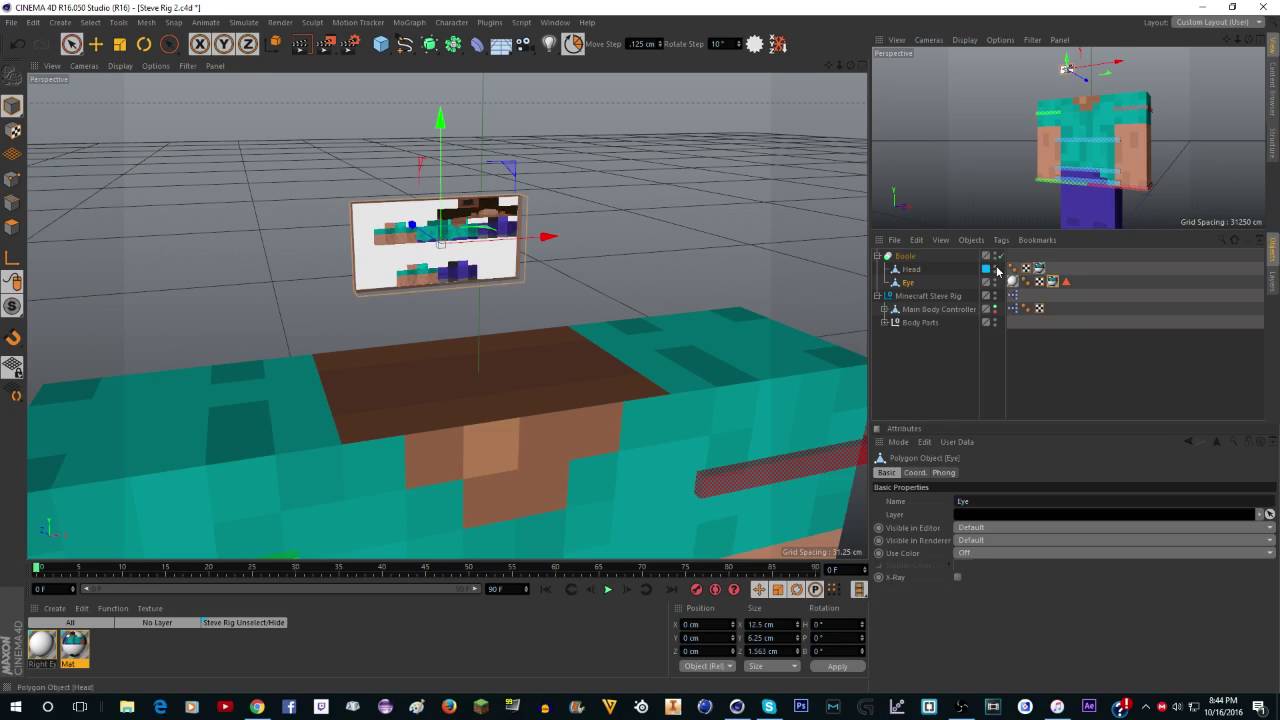This screenshot has width=1280, height=720.
Task: Toggle Main Body Controller visibility dots
Action: [x=995, y=309]
